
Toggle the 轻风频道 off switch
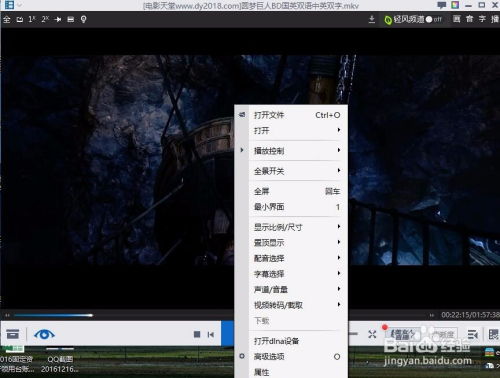pyautogui.click(x=433, y=19)
